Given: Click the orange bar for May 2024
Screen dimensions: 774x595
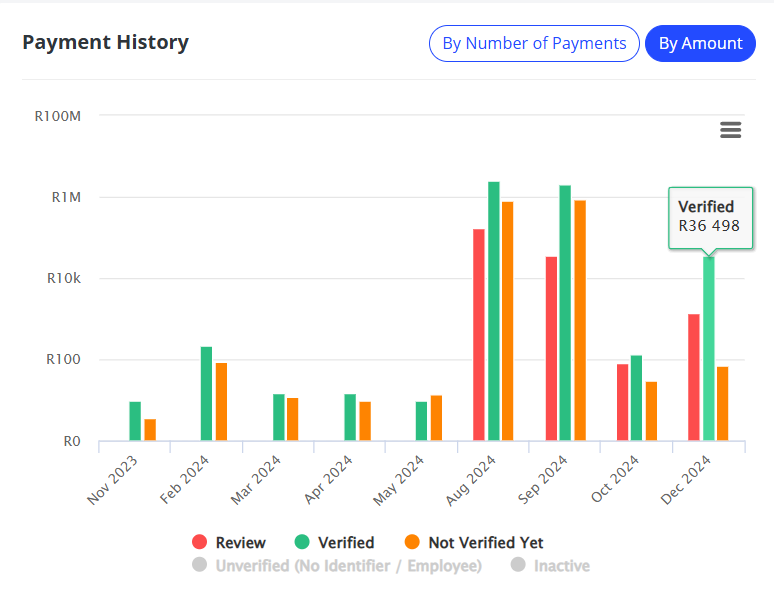Looking at the screenshot, I should [436, 418].
